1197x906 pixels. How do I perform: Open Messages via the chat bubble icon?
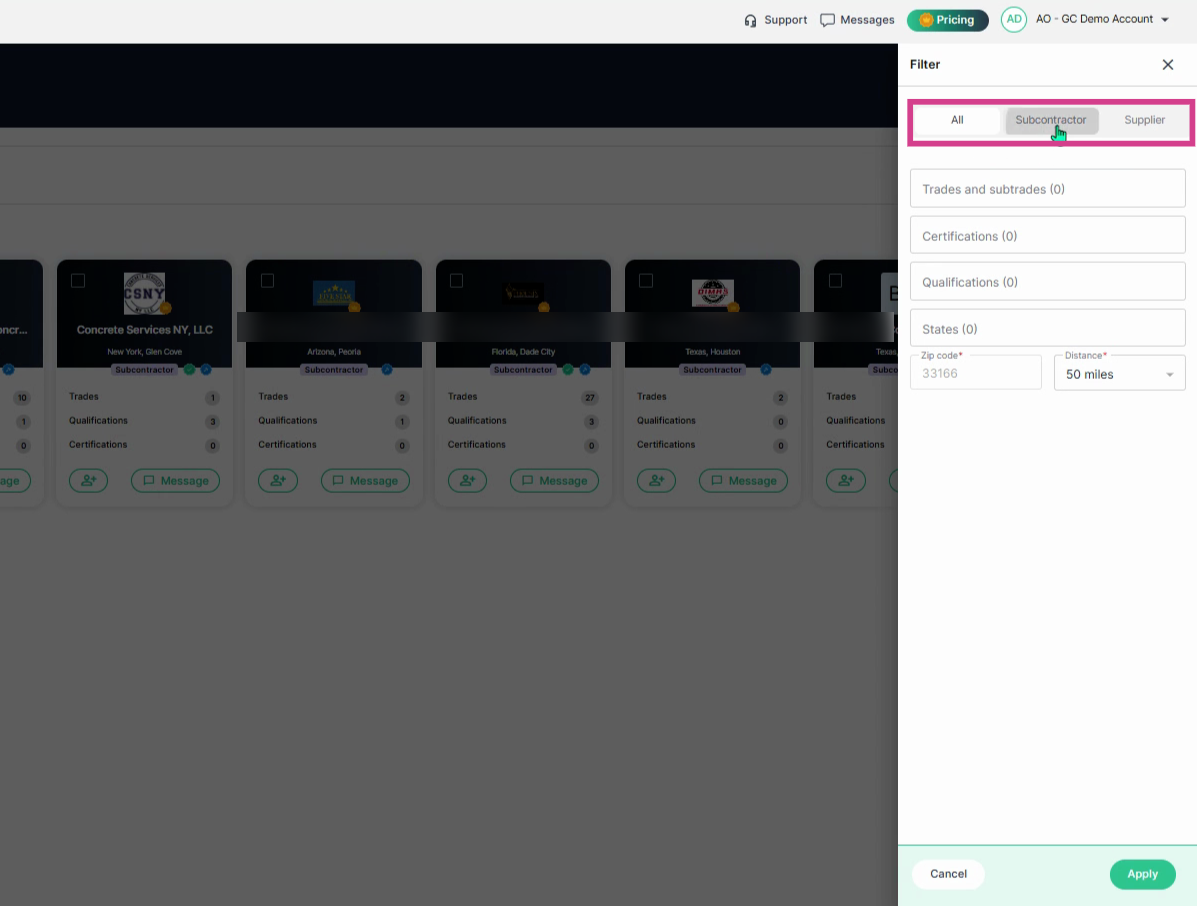coord(827,21)
